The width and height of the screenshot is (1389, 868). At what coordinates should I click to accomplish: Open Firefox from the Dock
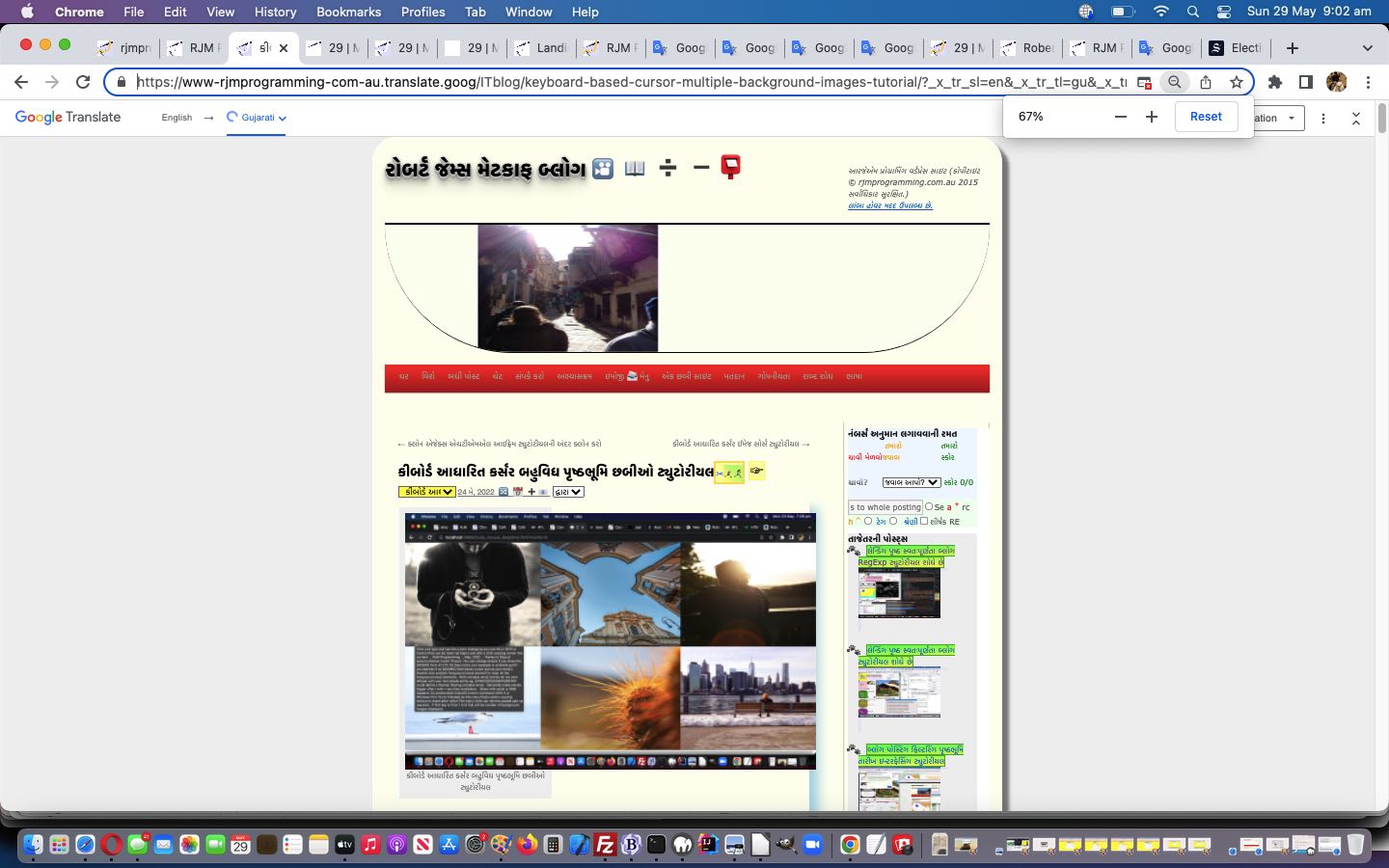pyautogui.click(x=527, y=845)
